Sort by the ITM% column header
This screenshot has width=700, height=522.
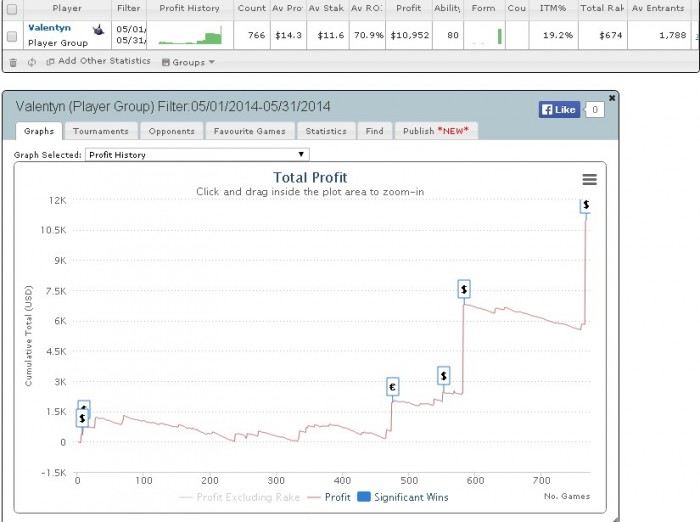pyautogui.click(x=553, y=8)
